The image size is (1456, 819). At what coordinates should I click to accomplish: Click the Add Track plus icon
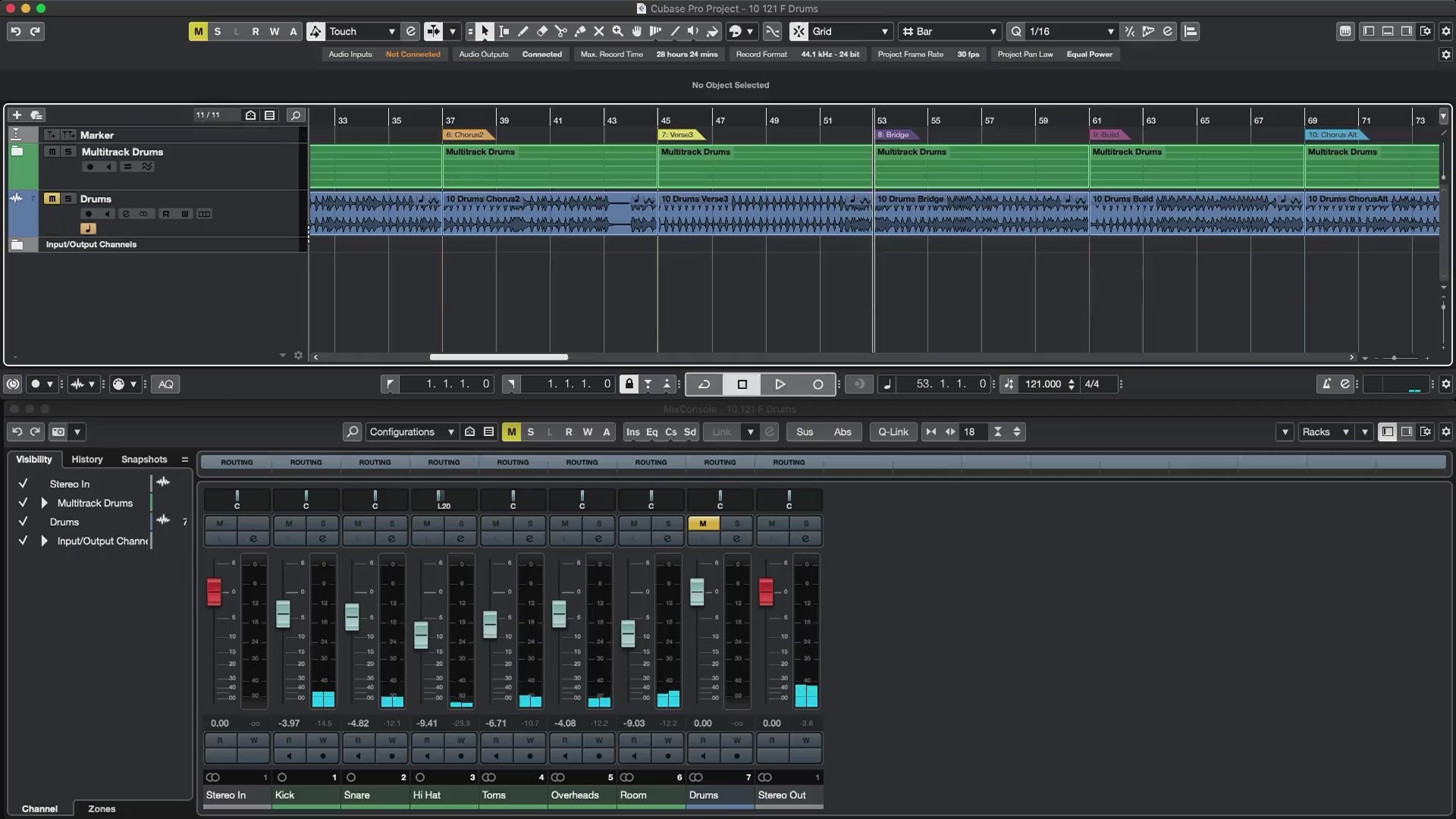17,115
